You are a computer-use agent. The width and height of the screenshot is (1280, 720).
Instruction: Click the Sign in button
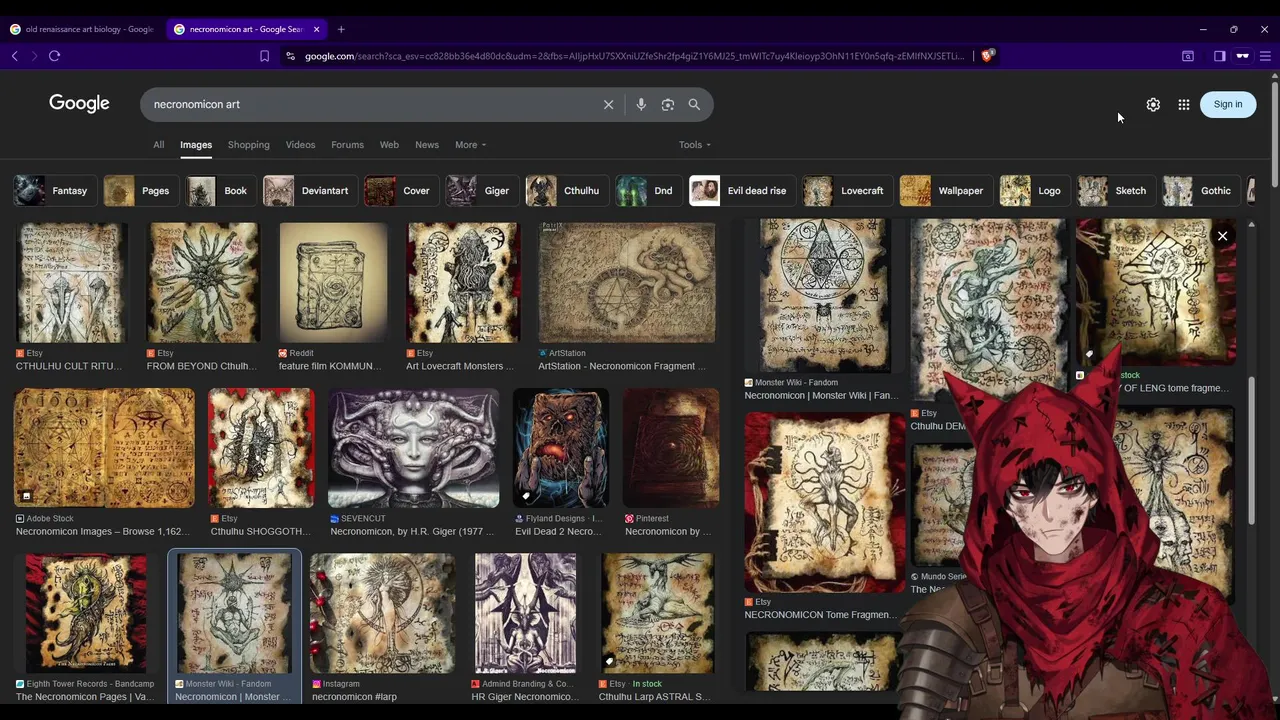pos(1228,104)
